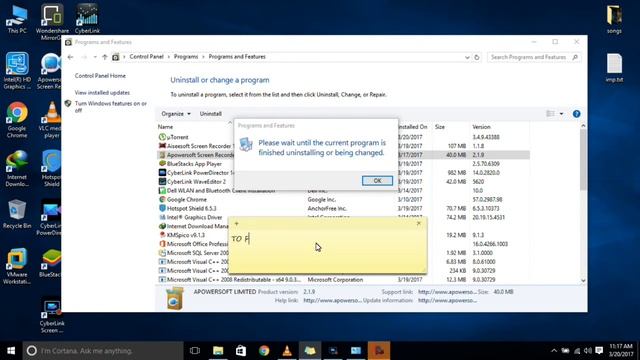Viewport: 640px width, 360px height.
Task: Sort the list by Name column
Action: click(165, 127)
